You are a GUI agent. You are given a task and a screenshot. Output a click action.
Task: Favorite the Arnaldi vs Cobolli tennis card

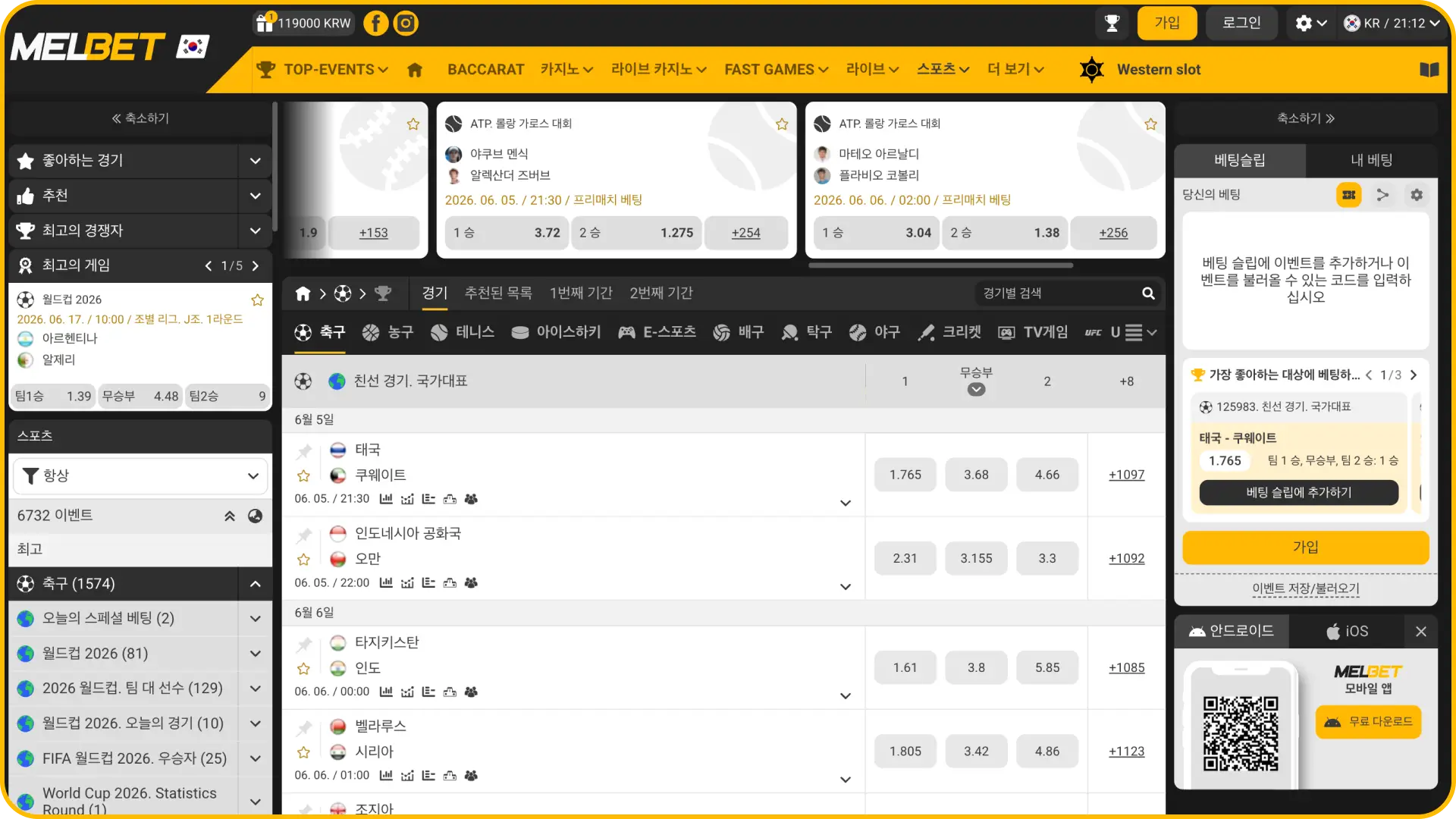[x=1150, y=124]
